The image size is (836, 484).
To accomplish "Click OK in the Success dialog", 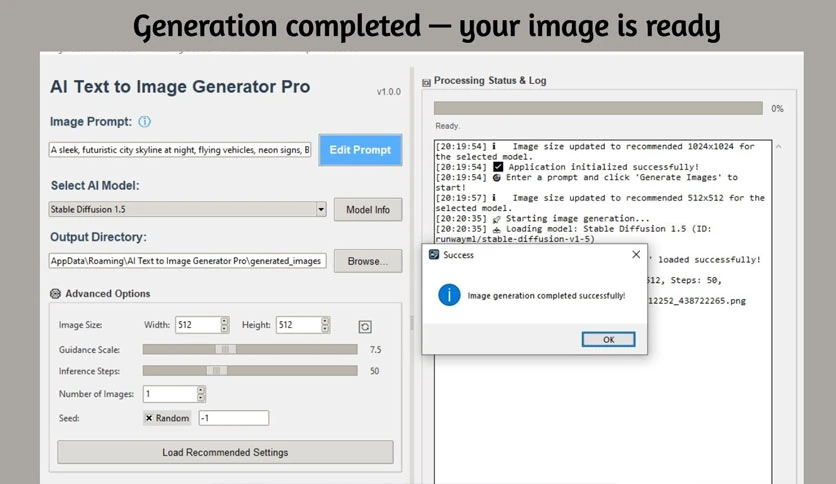I will point(608,340).
